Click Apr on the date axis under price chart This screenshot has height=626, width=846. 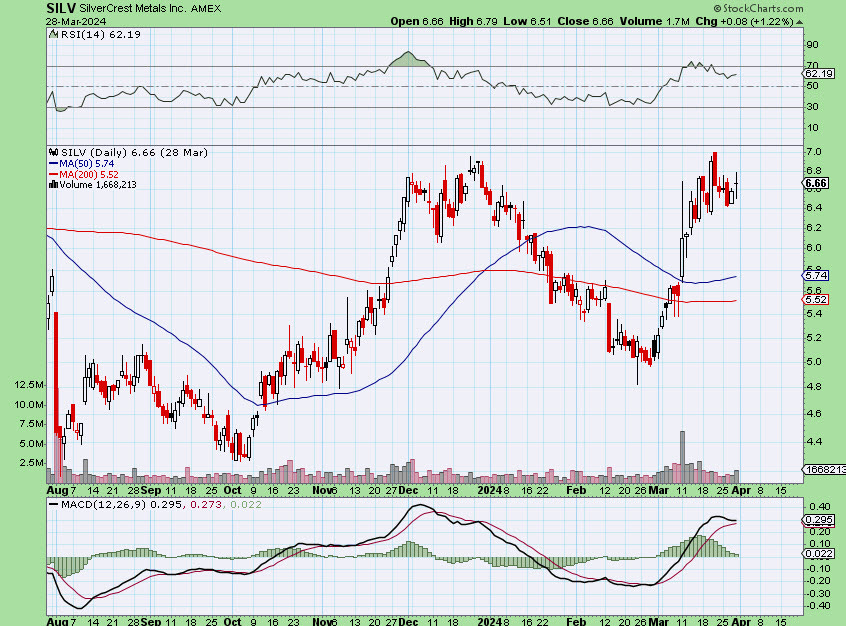pyautogui.click(x=741, y=491)
